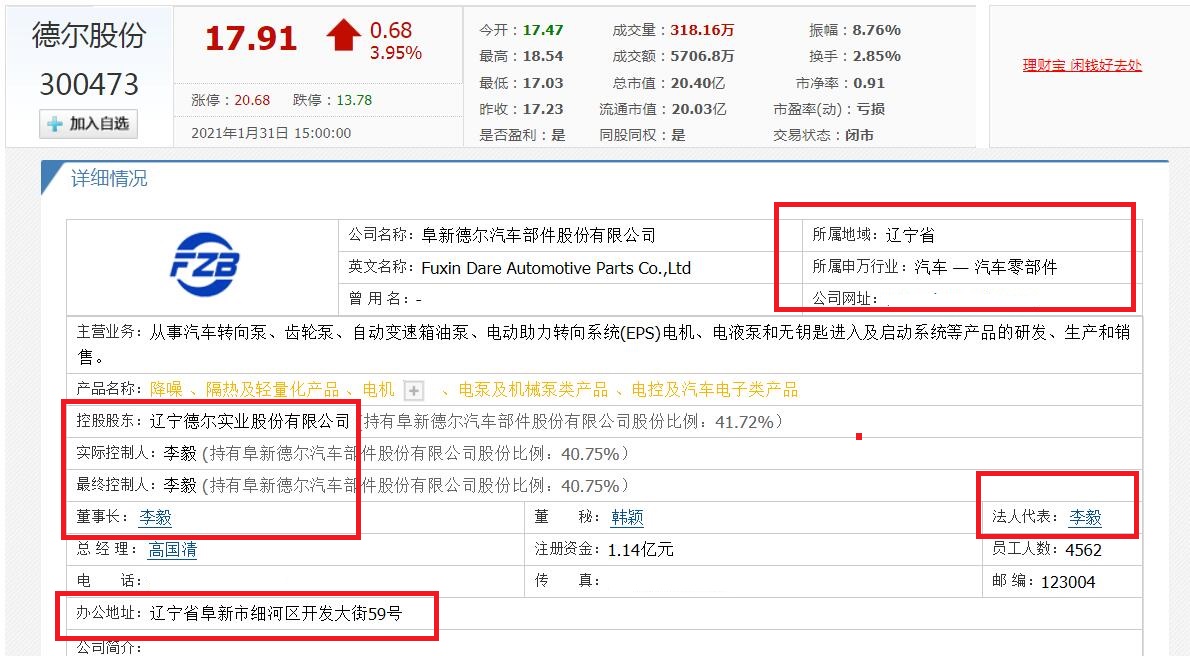Click the timestamp 2021年1月31日 15:00:00

coord(271,133)
